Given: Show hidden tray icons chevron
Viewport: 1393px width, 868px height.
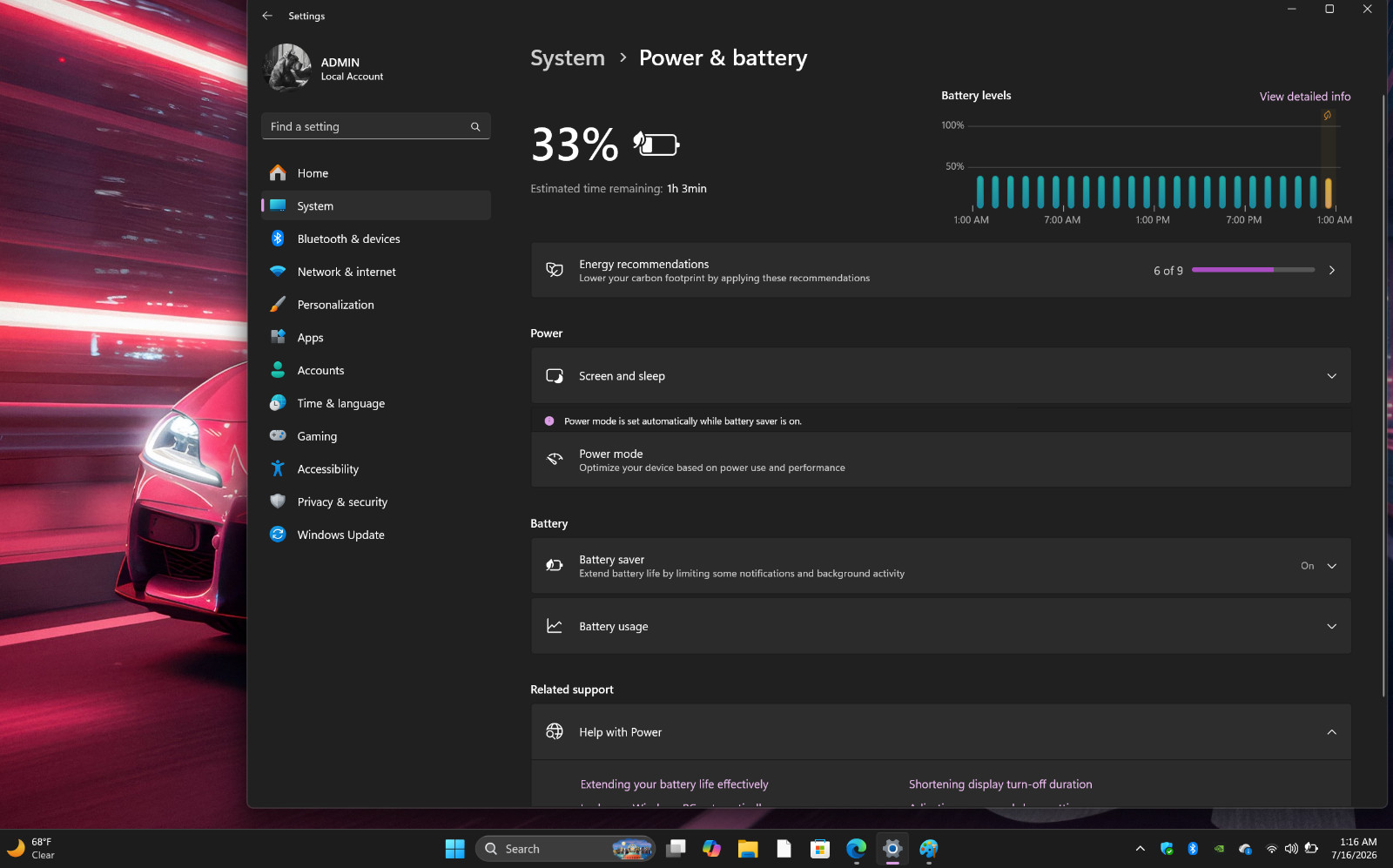Looking at the screenshot, I should (x=1140, y=849).
